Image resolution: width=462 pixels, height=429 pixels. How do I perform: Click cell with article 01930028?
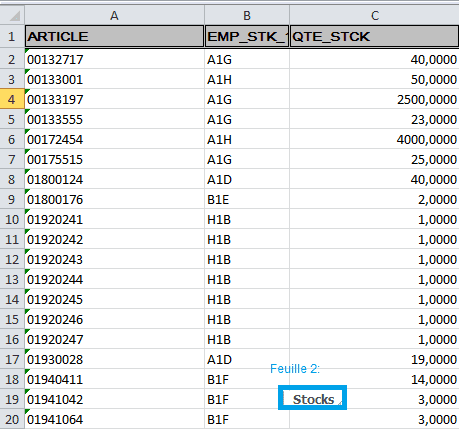coord(114,359)
